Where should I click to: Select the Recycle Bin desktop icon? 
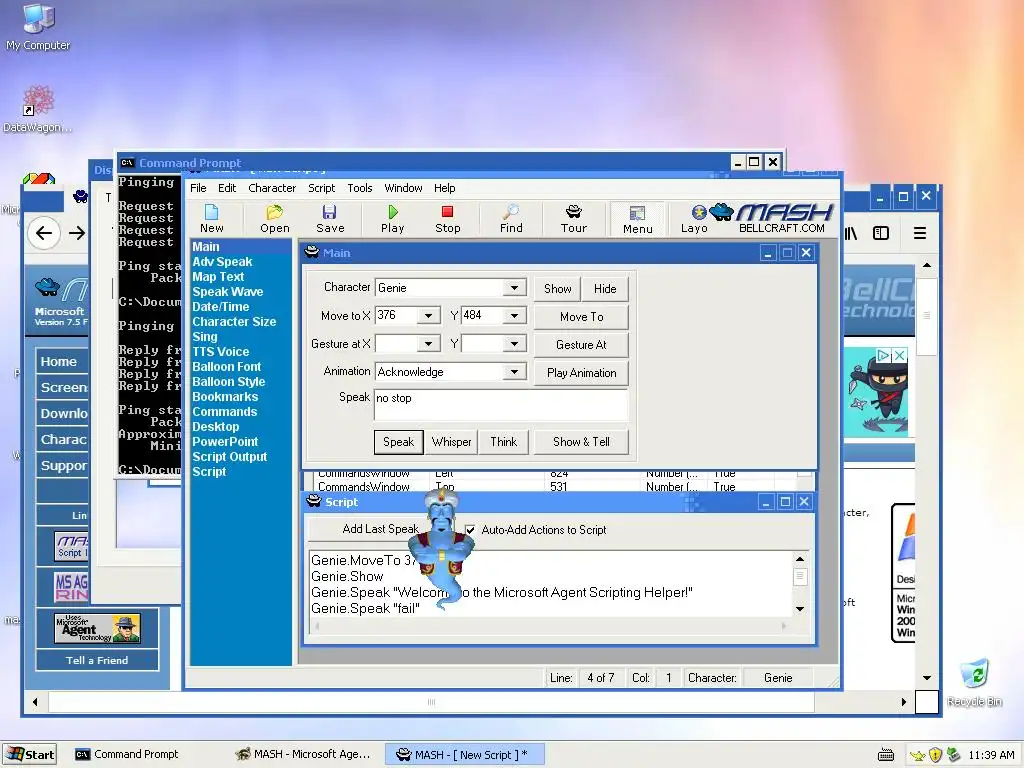tap(974, 683)
